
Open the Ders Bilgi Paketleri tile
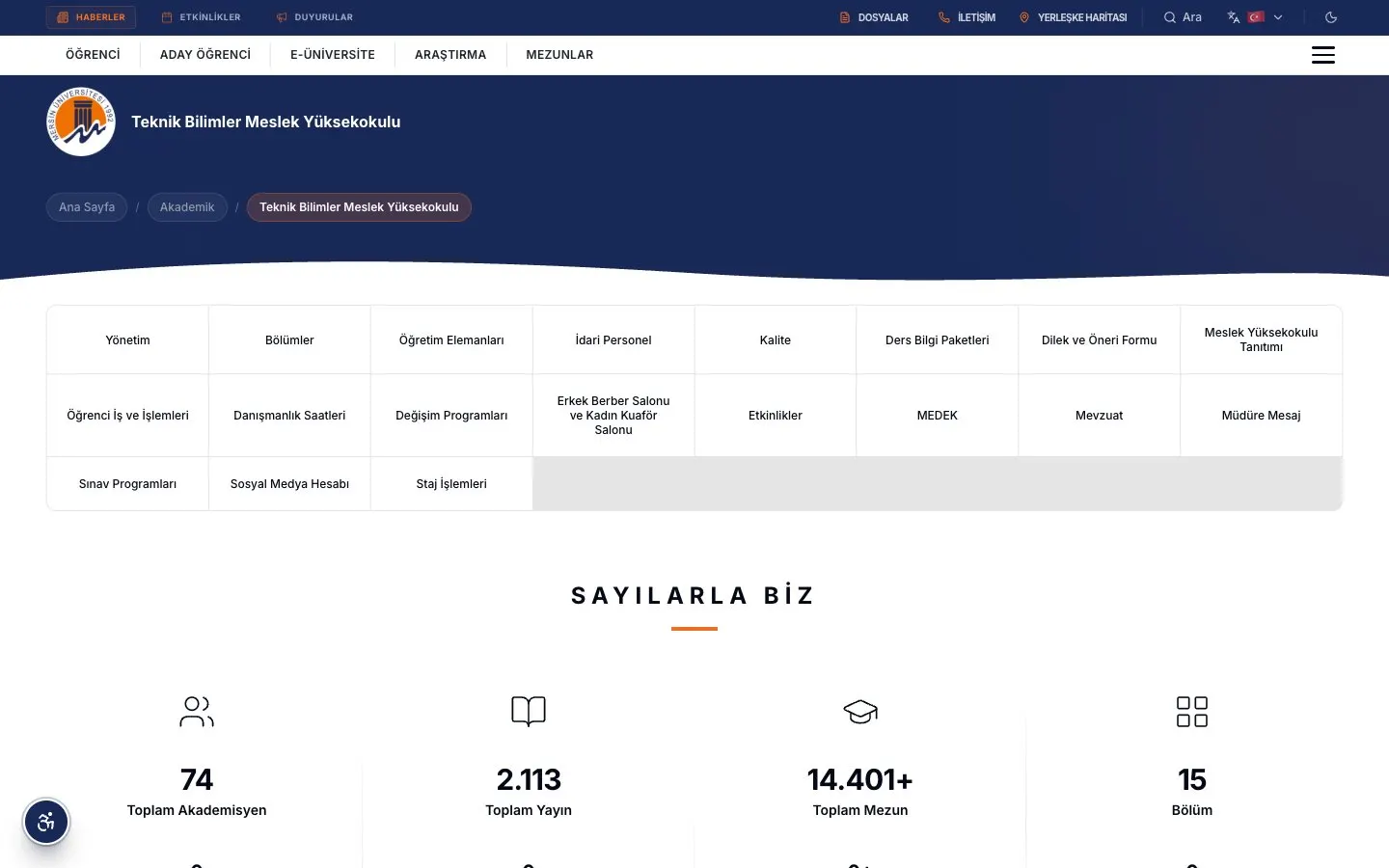[x=938, y=340]
